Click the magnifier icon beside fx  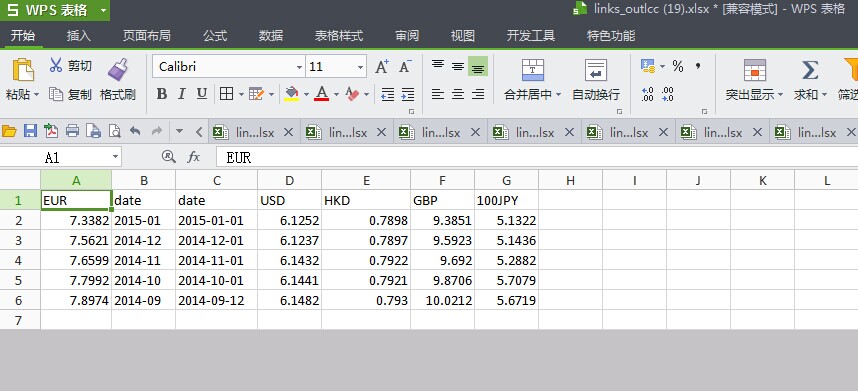click(x=169, y=157)
